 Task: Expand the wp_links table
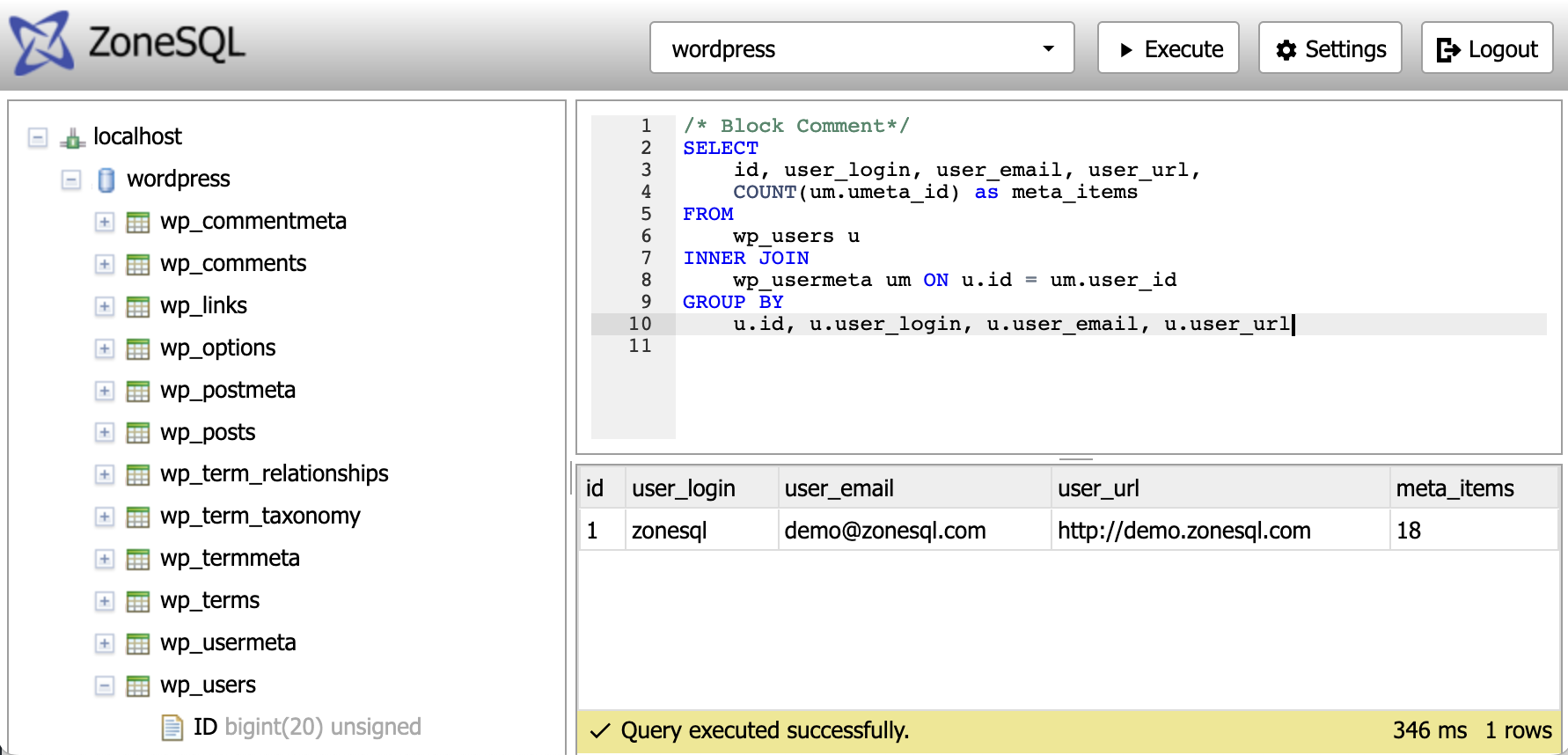(105, 306)
